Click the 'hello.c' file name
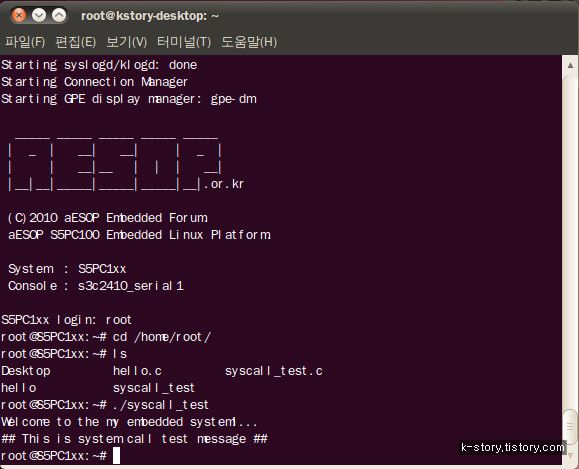The width and height of the screenshot is (579, 469). tap(137, 371)
